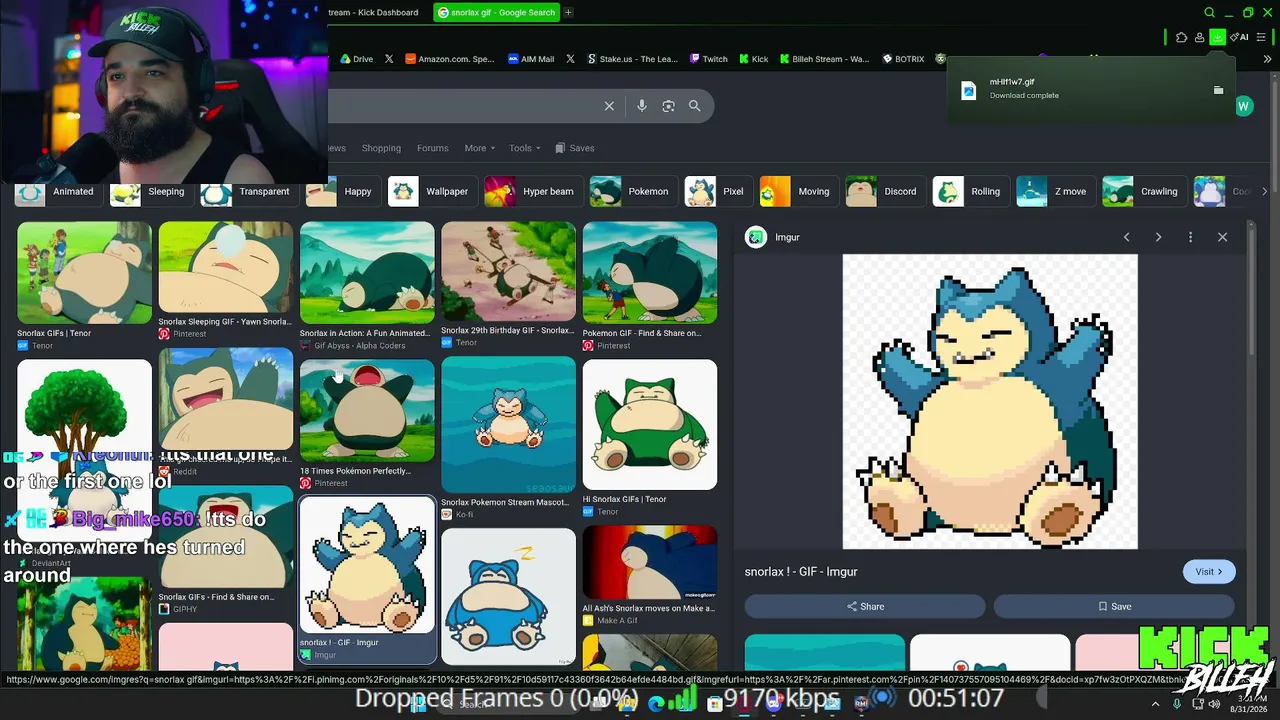Open Google Lens image search
1280x720 pixels.
pos(668,106)
